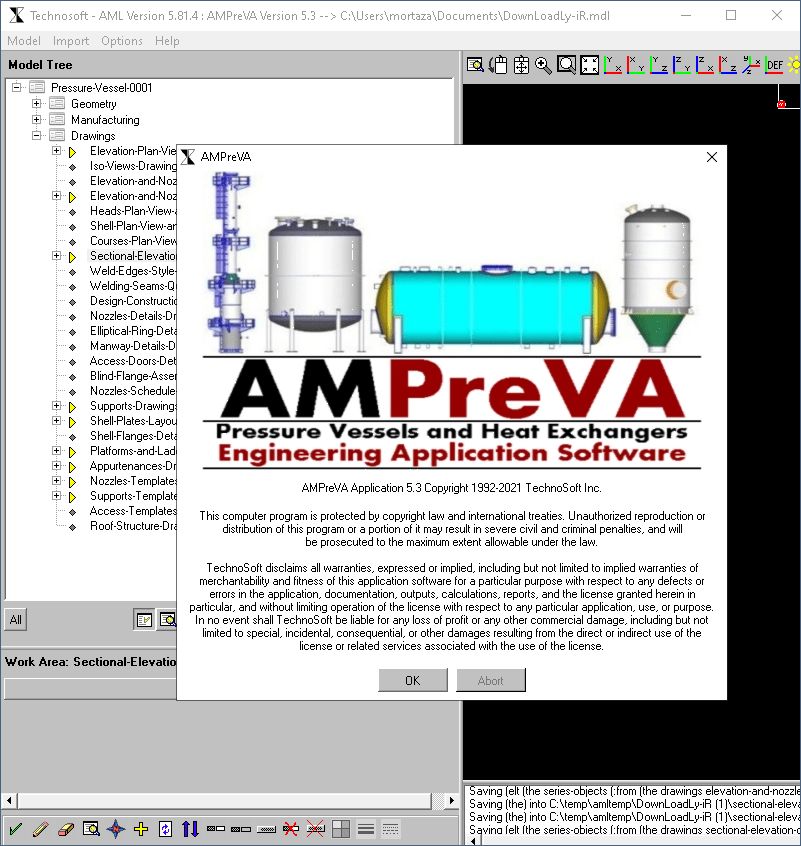Expand the Platforms-and-Lad tree item
This screenshot has height=846, width=801.
pyautogui.click(x=57, y=450)
